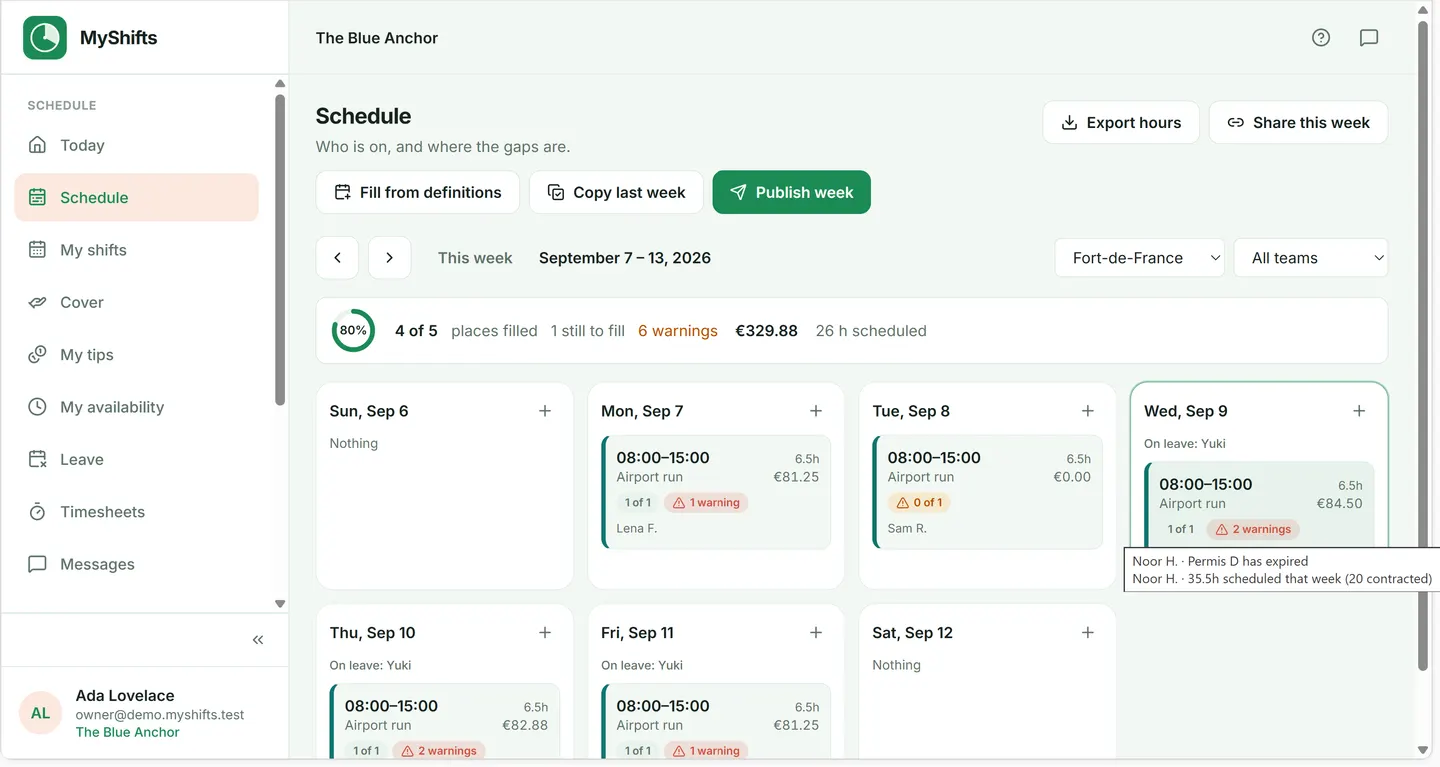Click the owner@demo.myshifts.test email text
This screenshot has height=767, width=1440.
160,715
